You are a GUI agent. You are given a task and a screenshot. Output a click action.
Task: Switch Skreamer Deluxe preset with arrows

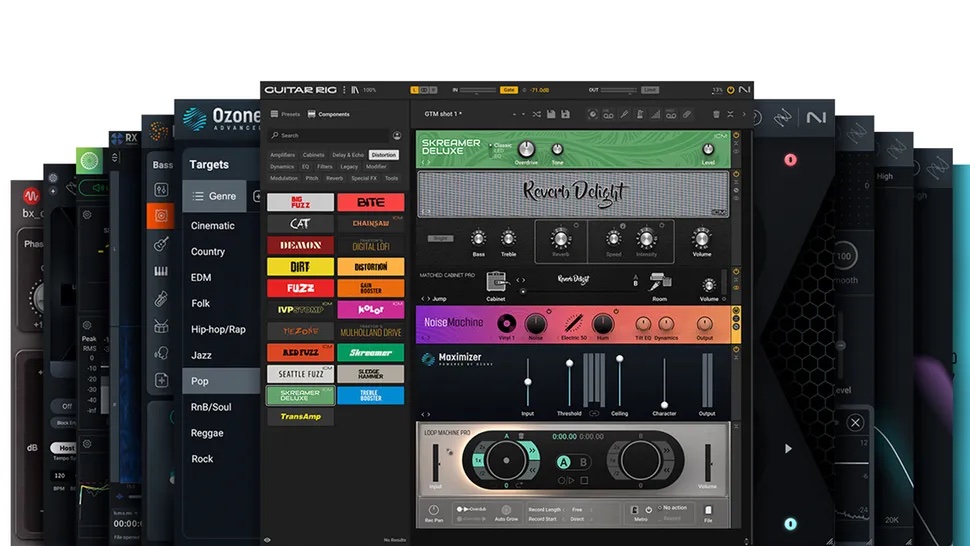(x=426, y=163)
